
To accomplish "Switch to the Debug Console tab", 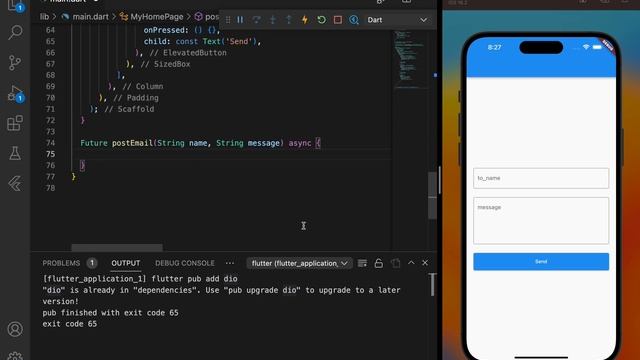I will 184,263.
